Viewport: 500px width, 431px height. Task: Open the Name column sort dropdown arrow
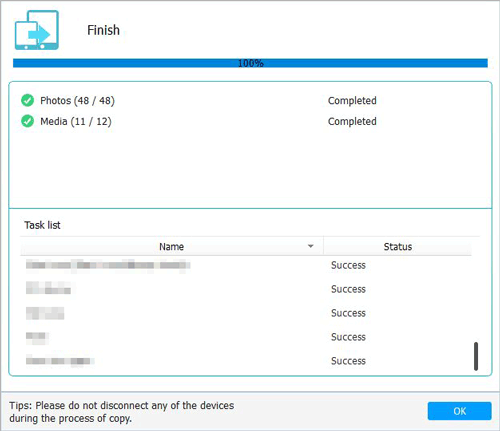(x=311, y=246)
